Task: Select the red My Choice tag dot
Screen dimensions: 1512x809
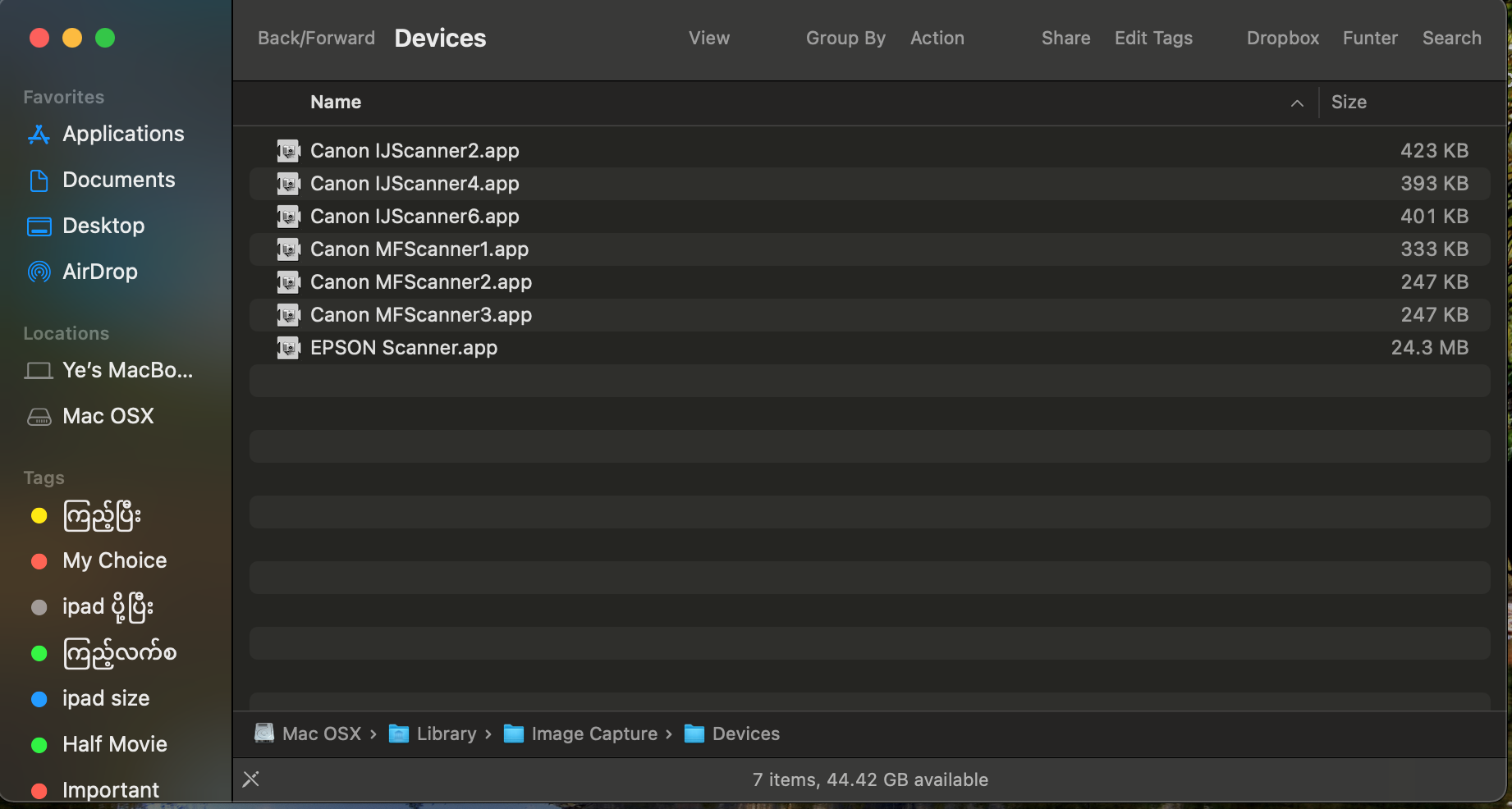Action: (39, 561)
